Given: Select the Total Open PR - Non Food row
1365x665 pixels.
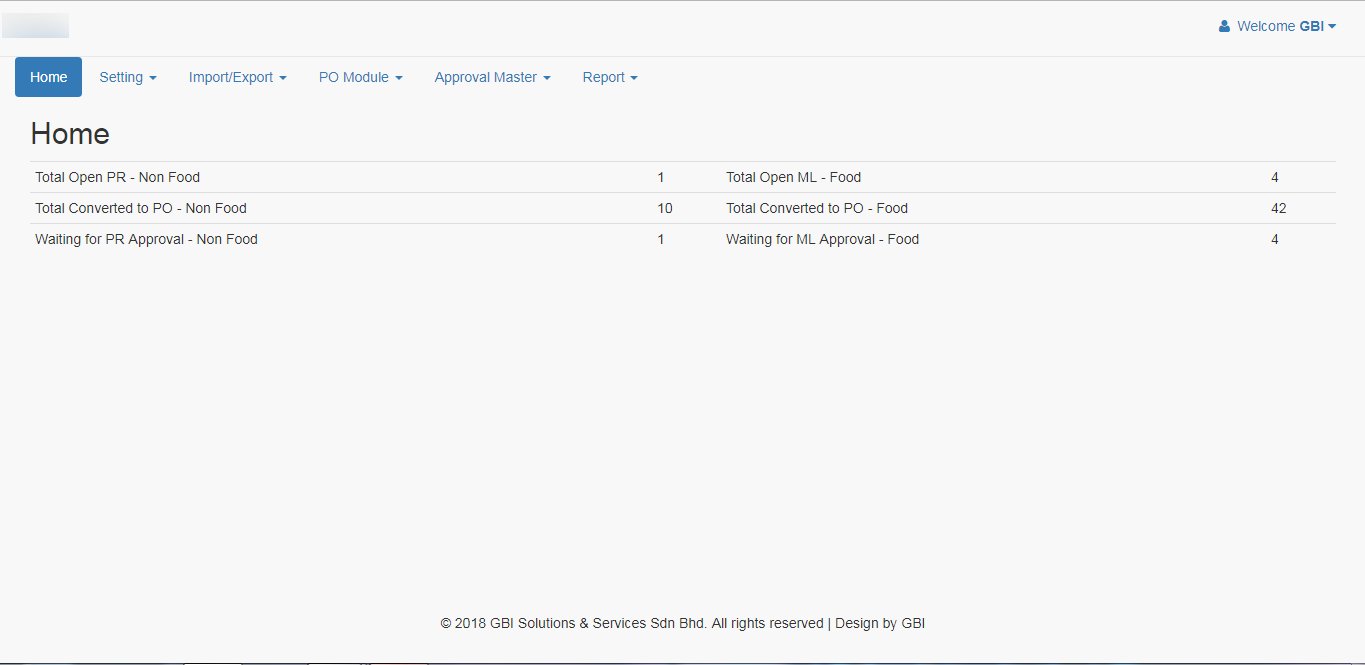Looking at the screenshot, I should tap(117, 177).
